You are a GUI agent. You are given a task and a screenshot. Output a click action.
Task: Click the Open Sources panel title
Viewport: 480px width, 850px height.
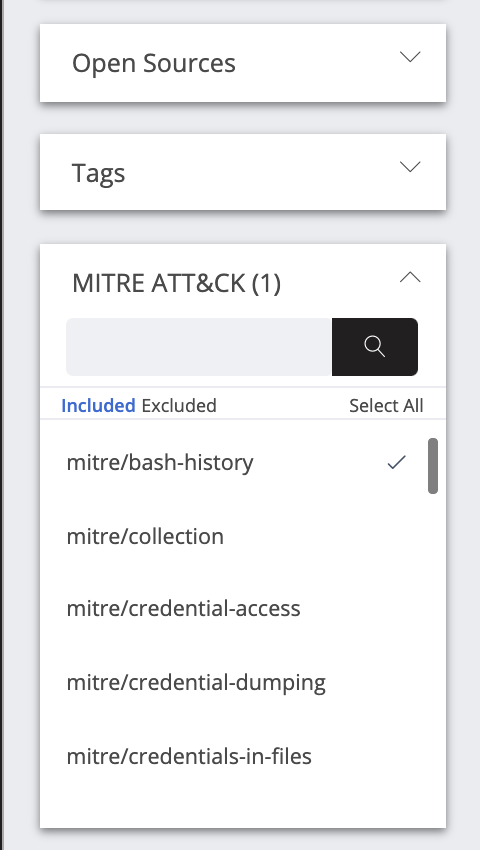(x=154, y=63)
